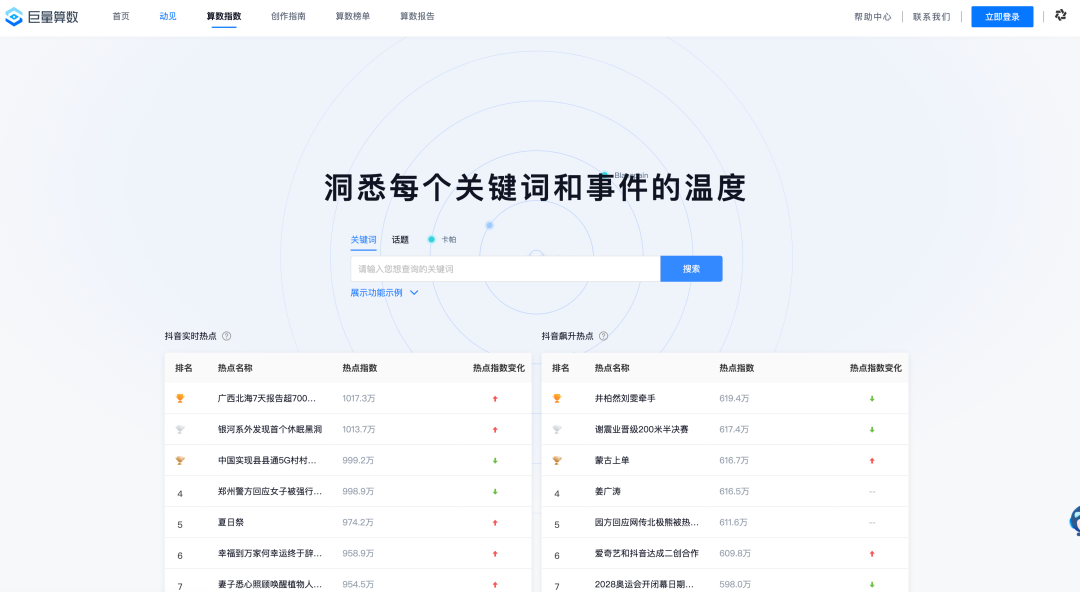The height and width of the screenshot is (592, 1080).
Task: Click gold trophy icon beside 井柏然刘雯牵手
Action: pos(557,398)
